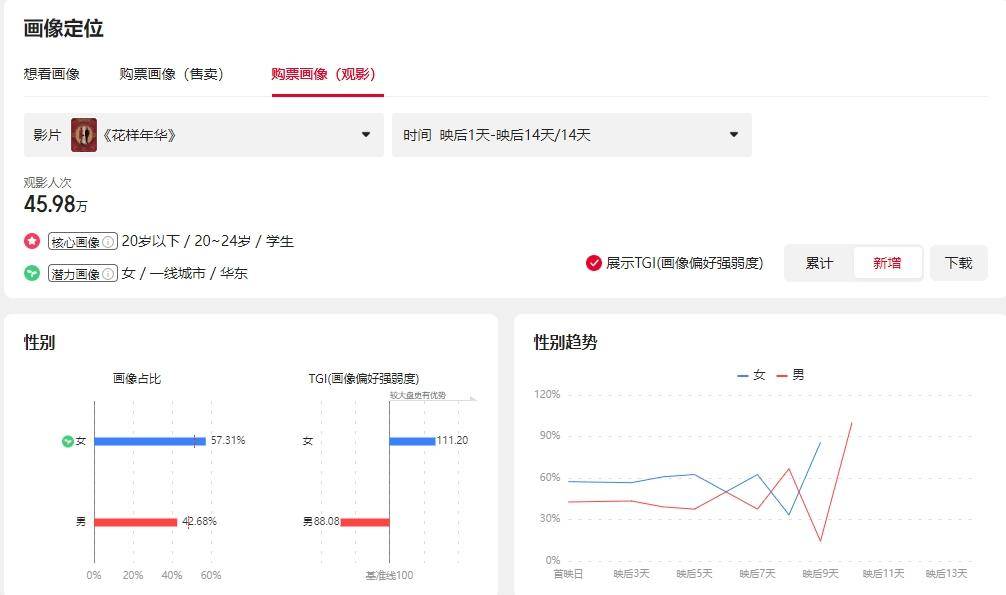Toggle the 展示TGI checkbox
The image size is (1006, 595).
594,263
